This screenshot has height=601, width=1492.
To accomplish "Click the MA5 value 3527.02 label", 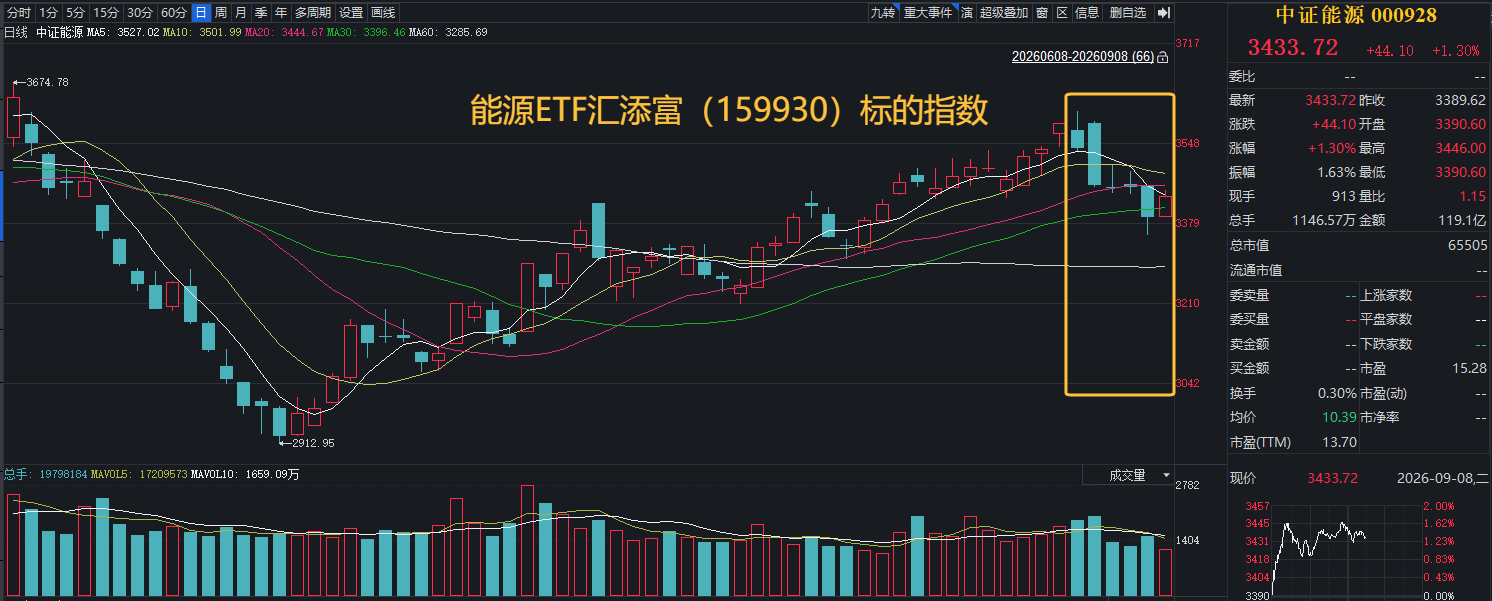I will [x=123, y=32].
